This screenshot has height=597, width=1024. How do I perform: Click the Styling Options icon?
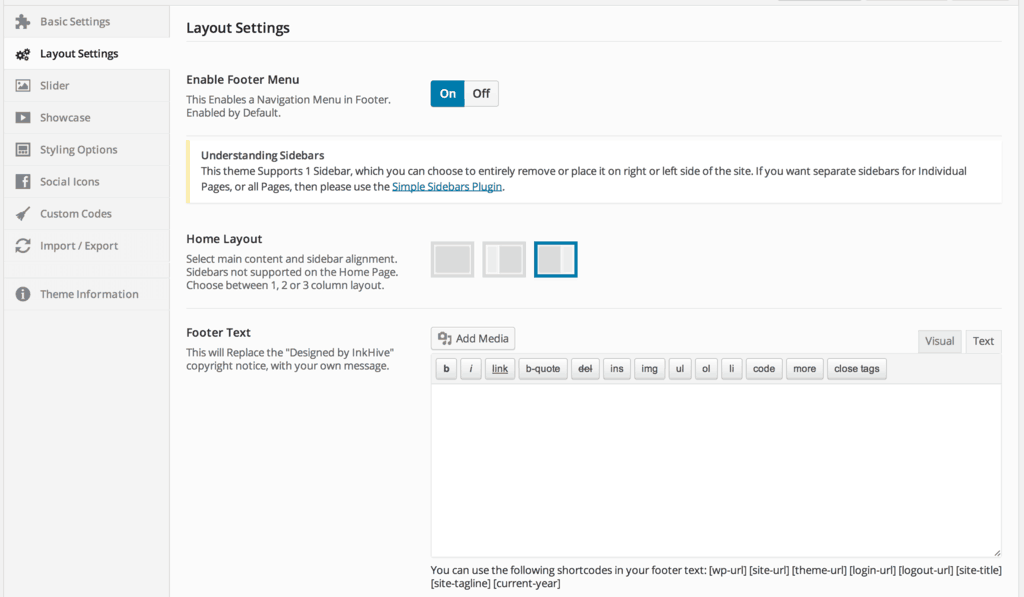click(x=23, y=150)
